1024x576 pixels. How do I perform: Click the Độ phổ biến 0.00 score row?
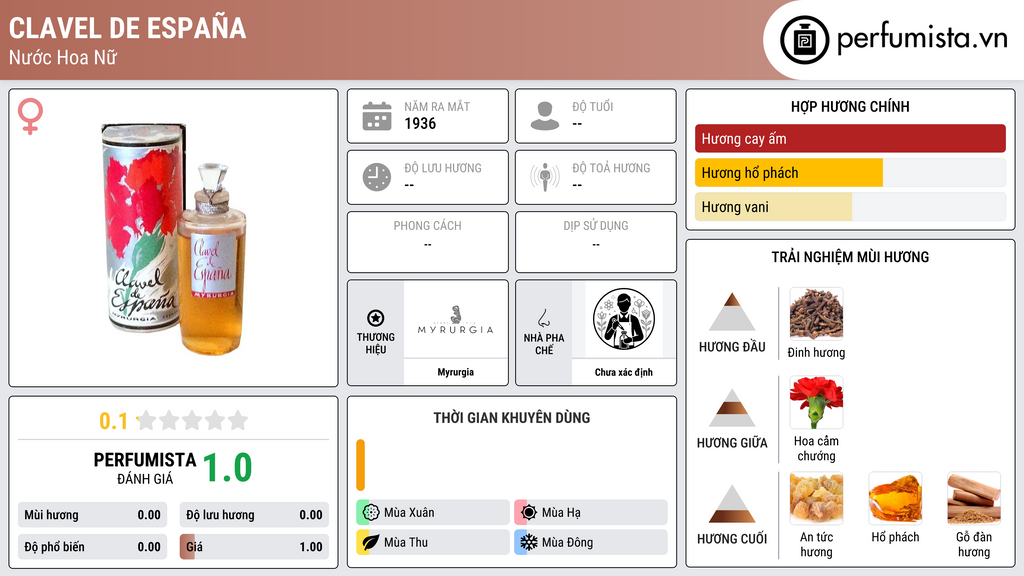pyautogui.click(x=92, y=547)
